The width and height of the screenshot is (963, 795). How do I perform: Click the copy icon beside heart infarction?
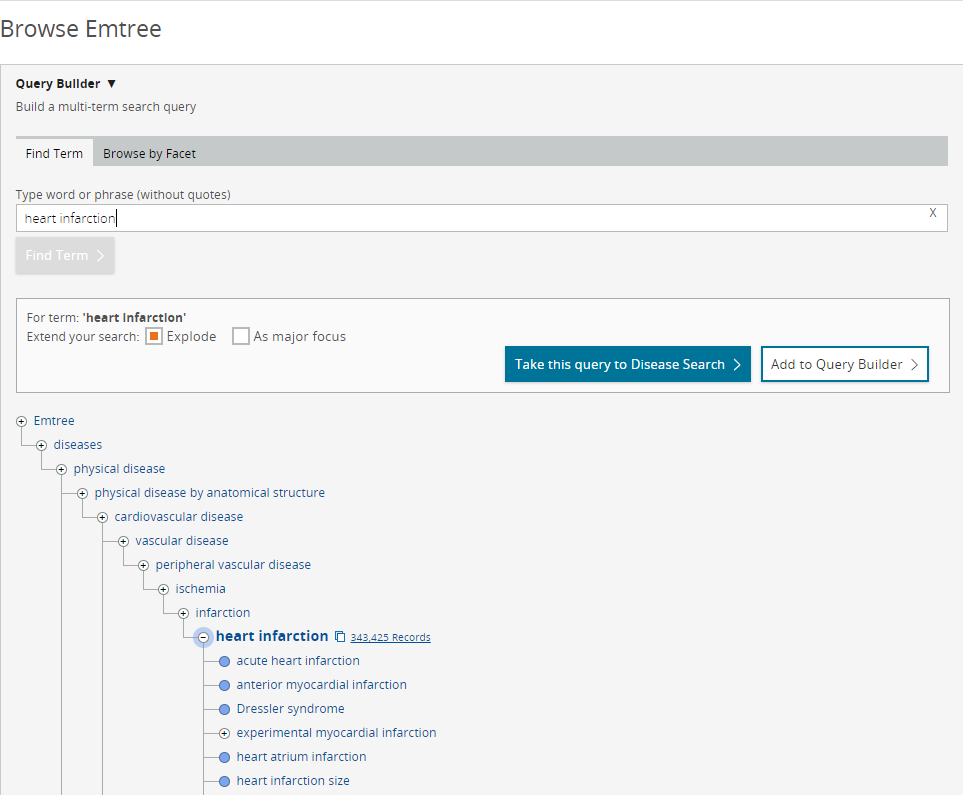[x=340, y=637]
